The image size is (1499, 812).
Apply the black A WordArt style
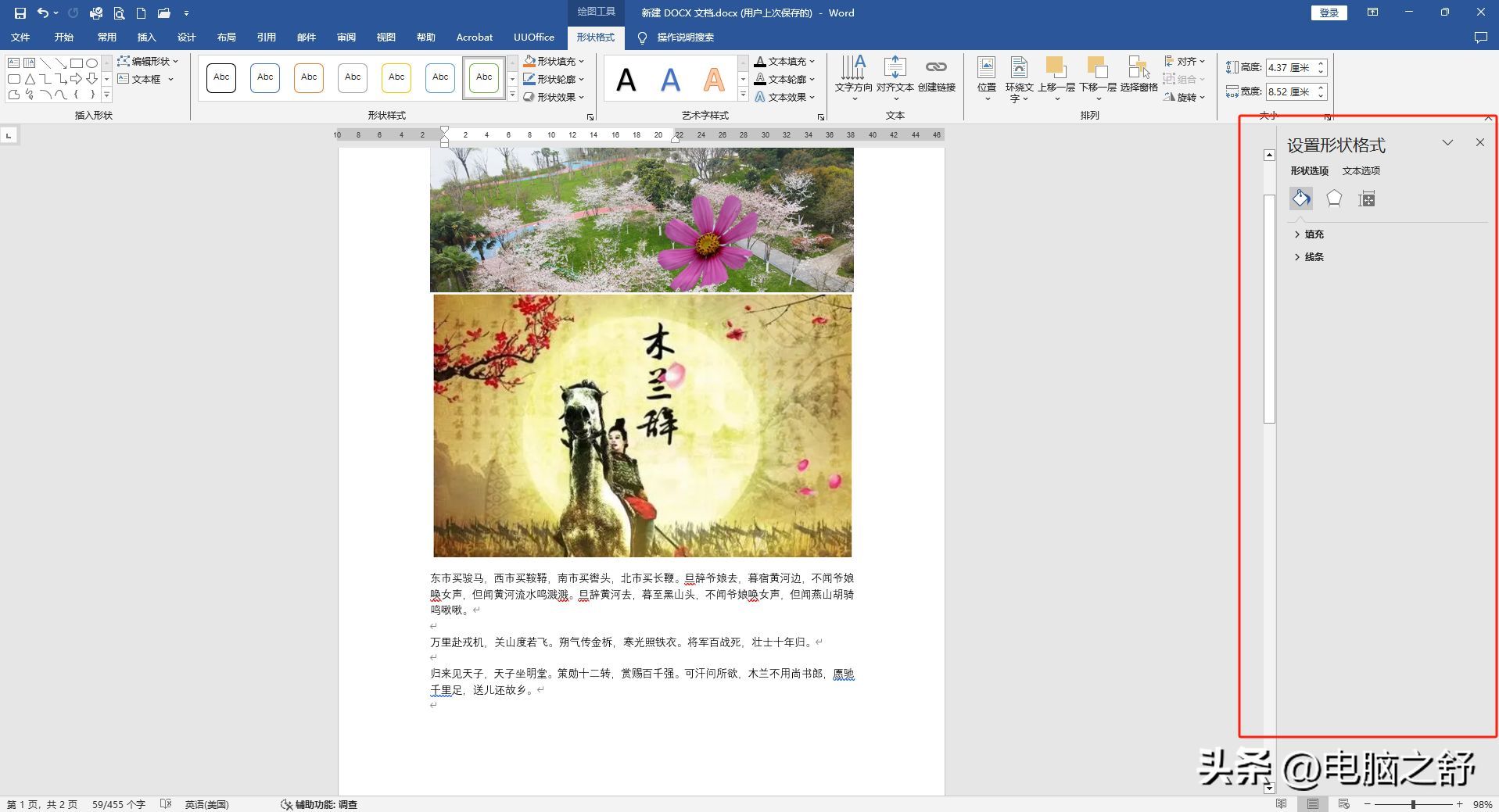click(626, 79)
